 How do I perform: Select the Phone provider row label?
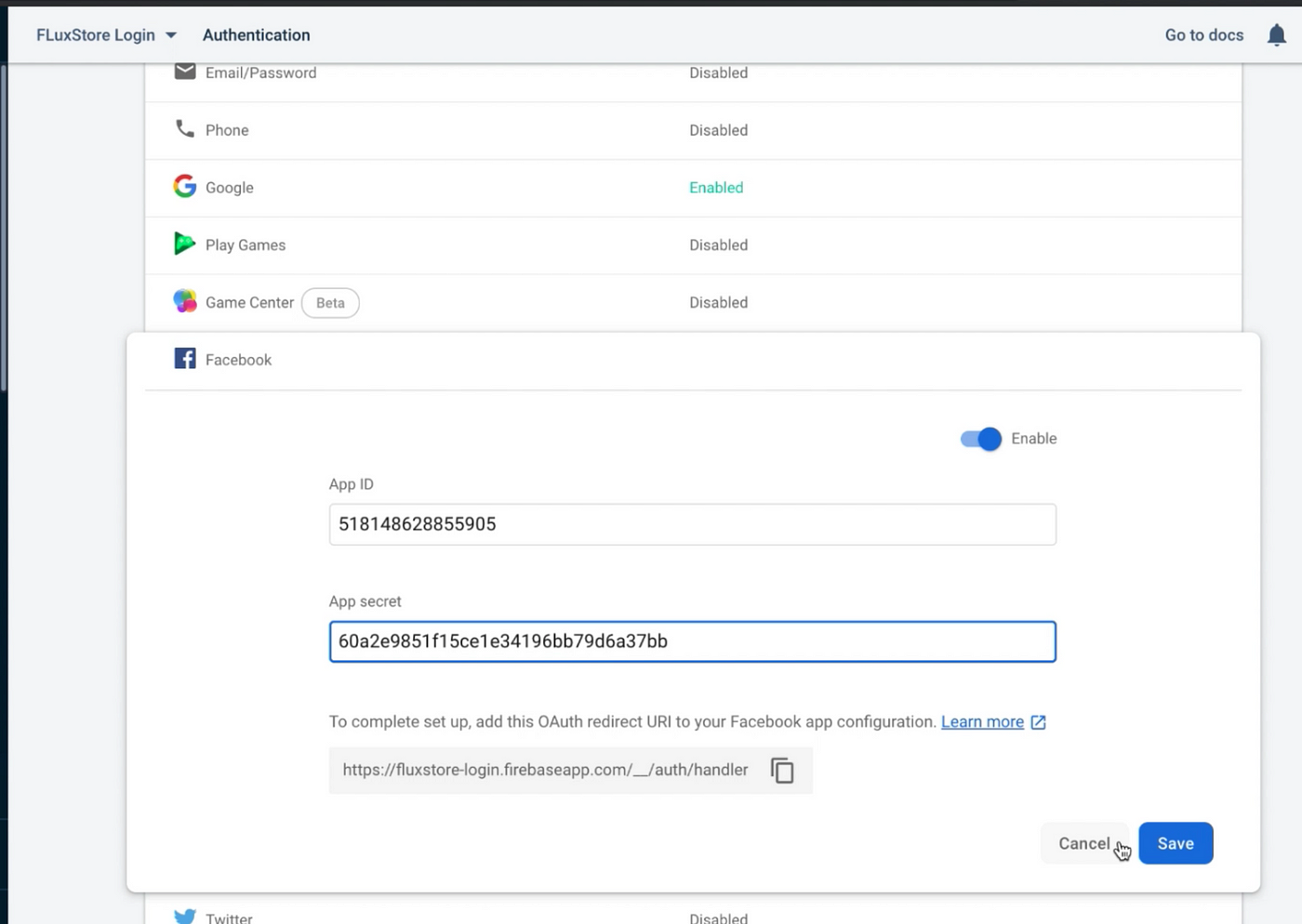[x=227, y=130]
